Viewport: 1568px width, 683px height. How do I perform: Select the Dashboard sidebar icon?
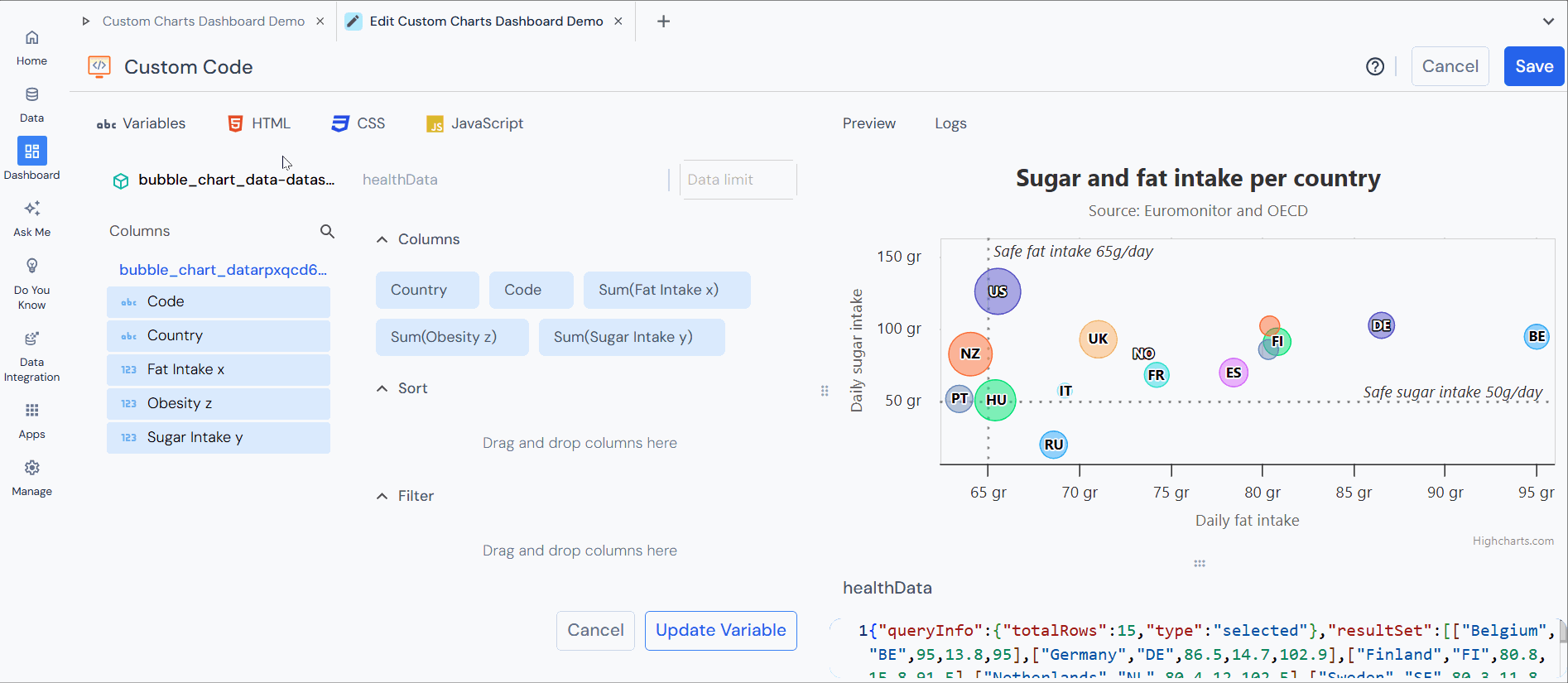31,152
